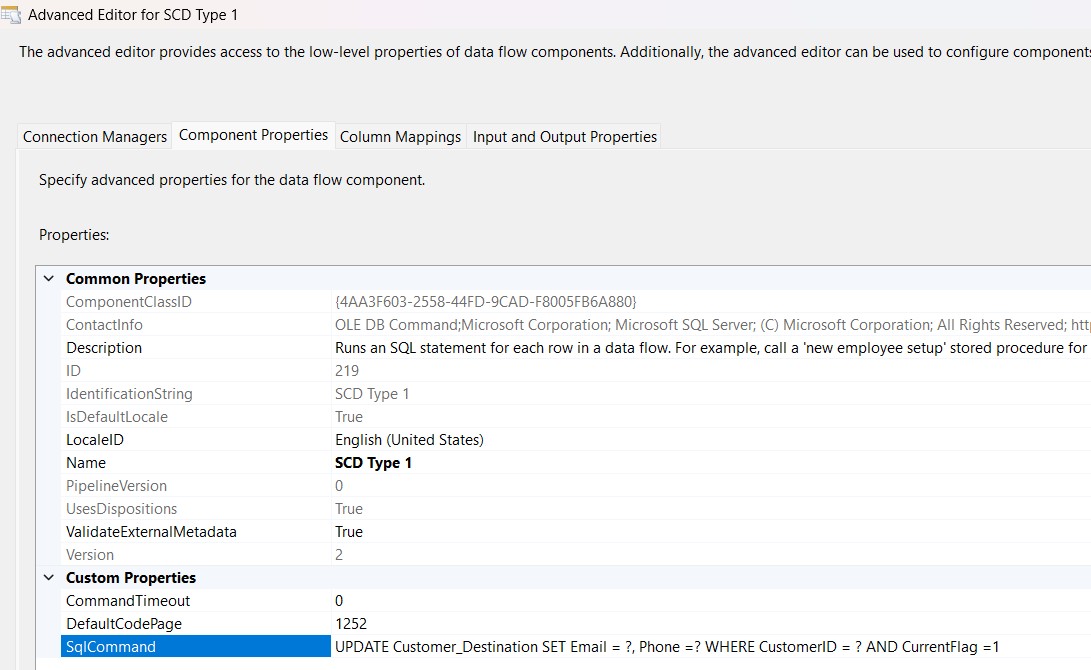1091x670 pixels.
Task: Collapse the Common Properties section
Action: tap(49, 279)
